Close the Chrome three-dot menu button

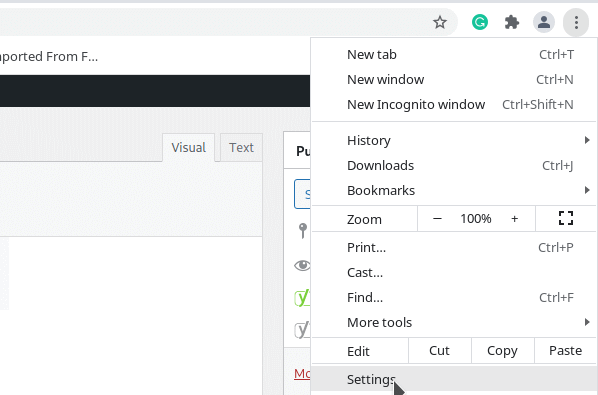pyautogui.click(x=576, y=22)
